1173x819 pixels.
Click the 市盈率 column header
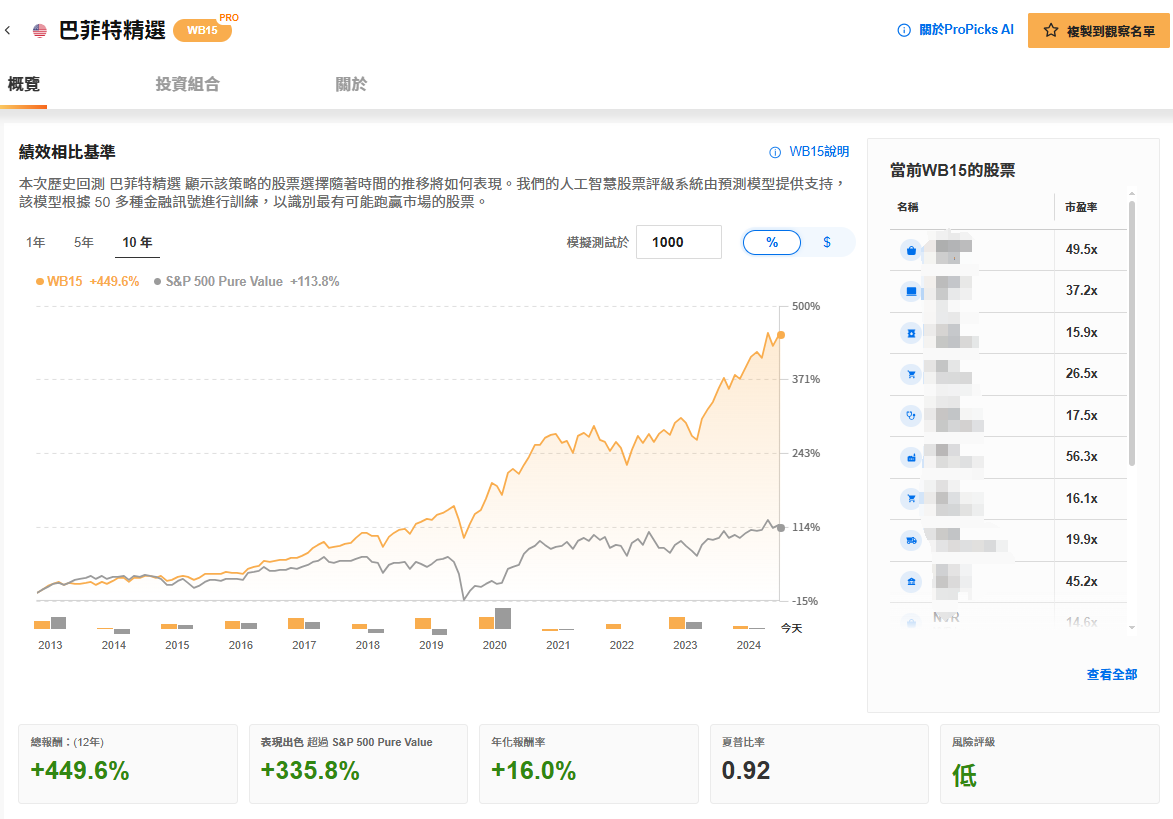(1081, 207)
